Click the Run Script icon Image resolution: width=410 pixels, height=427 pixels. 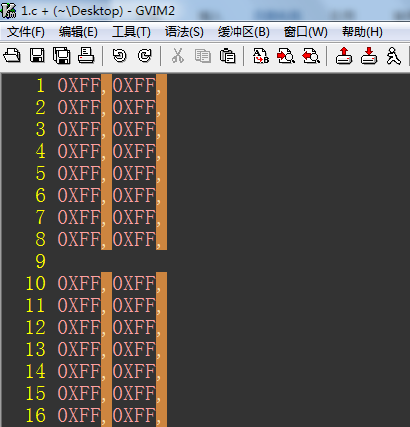393,55
